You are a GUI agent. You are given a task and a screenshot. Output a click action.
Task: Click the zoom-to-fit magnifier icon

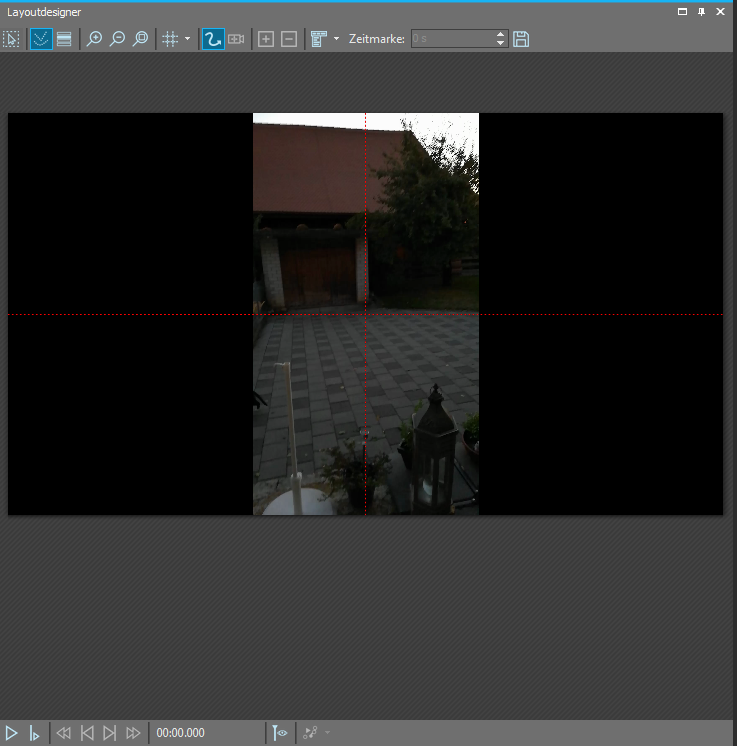[x=141, y=39]
